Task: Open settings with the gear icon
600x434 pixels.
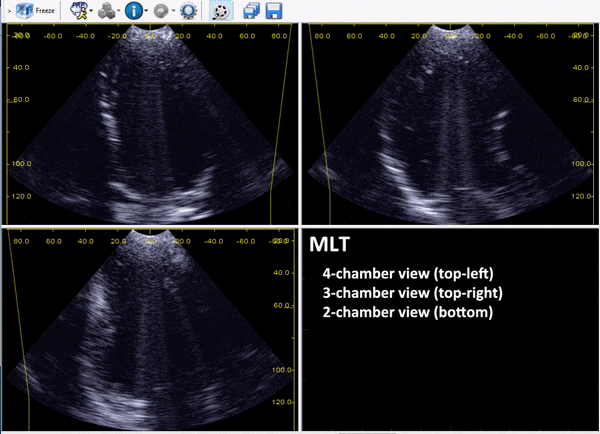Action: point(190,12)
